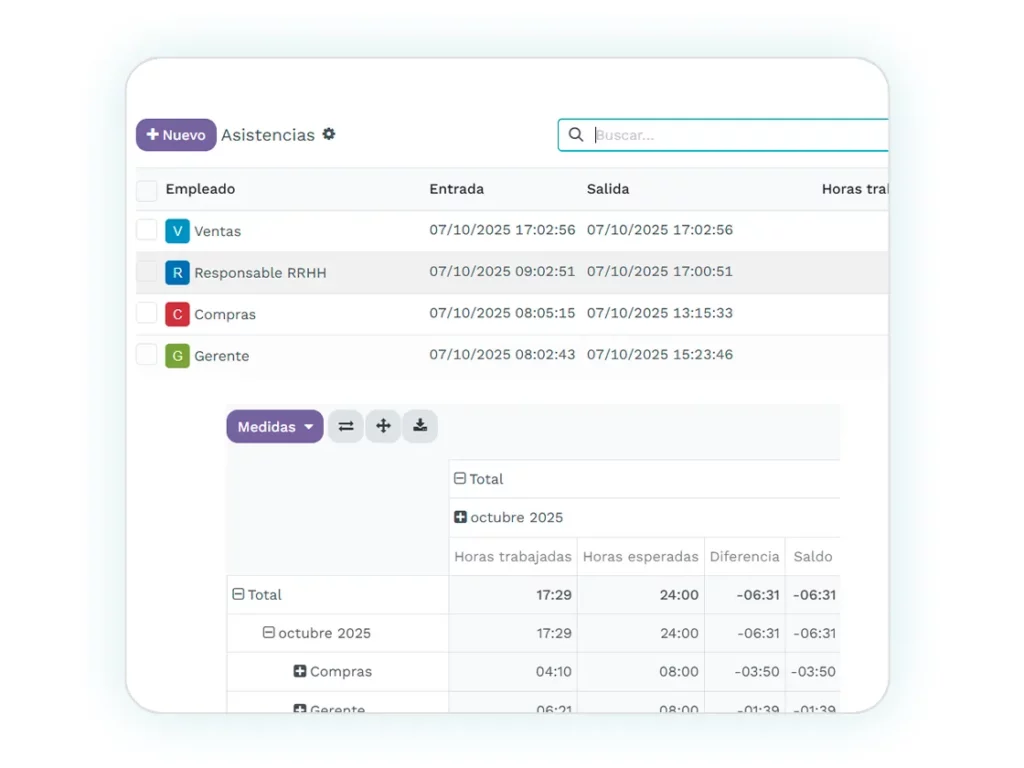Tick the checkbox for the Compras row

coord(147,314)
